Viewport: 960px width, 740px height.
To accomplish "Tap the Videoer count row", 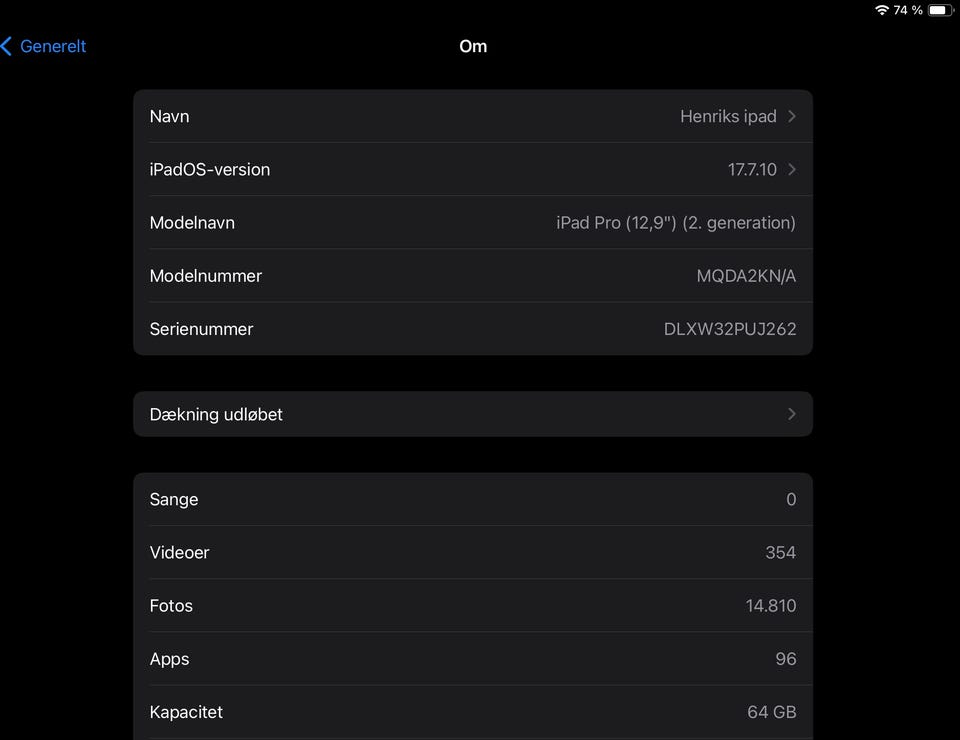I will pyautogui.click(x=472, y=553).
